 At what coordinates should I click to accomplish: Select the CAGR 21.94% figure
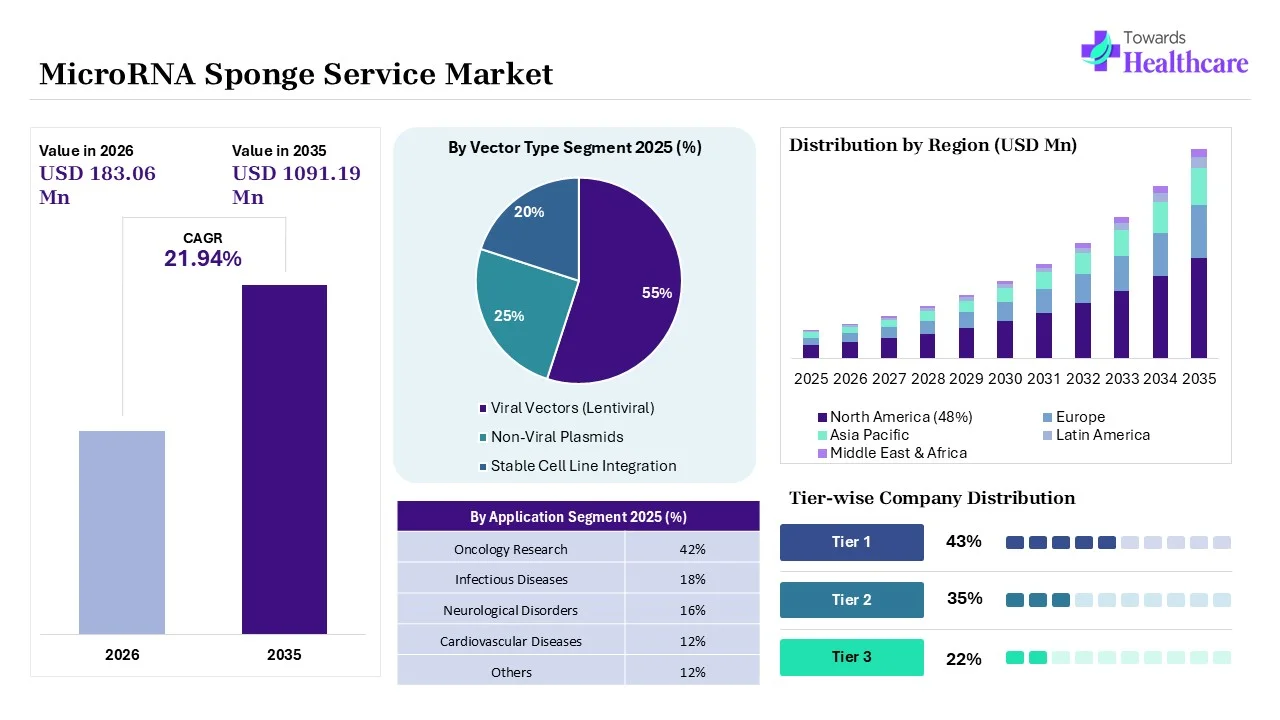click(x=203, y=251)
